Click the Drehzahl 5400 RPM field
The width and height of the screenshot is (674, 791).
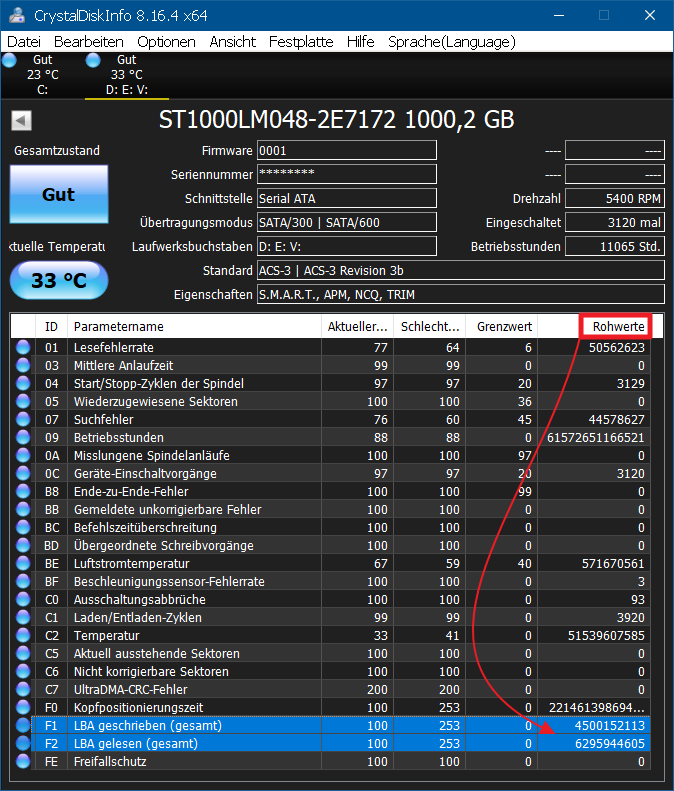pyautogui.click(x=614, y=198)
